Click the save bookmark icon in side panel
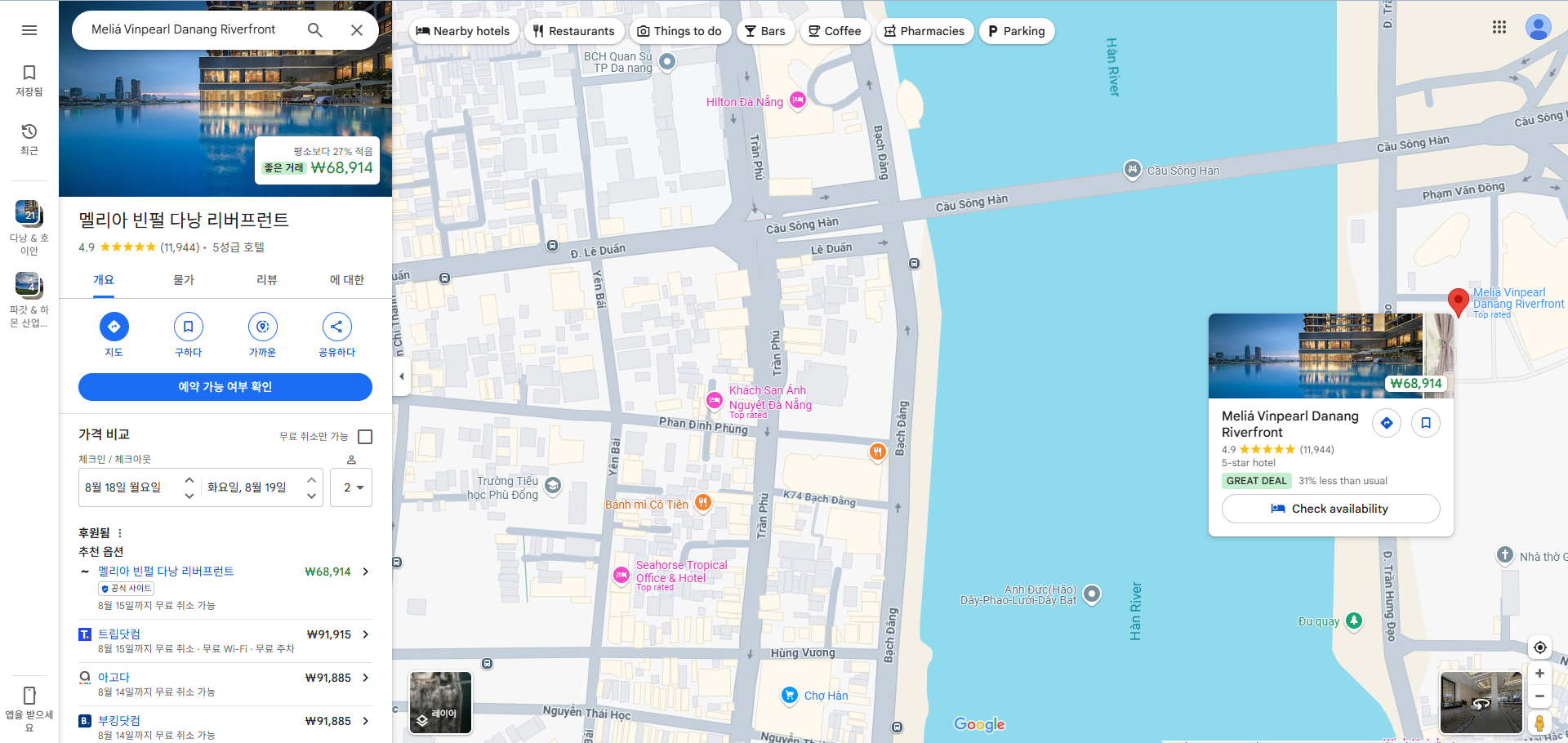1568x743 pixels. [x=188, y=327]
